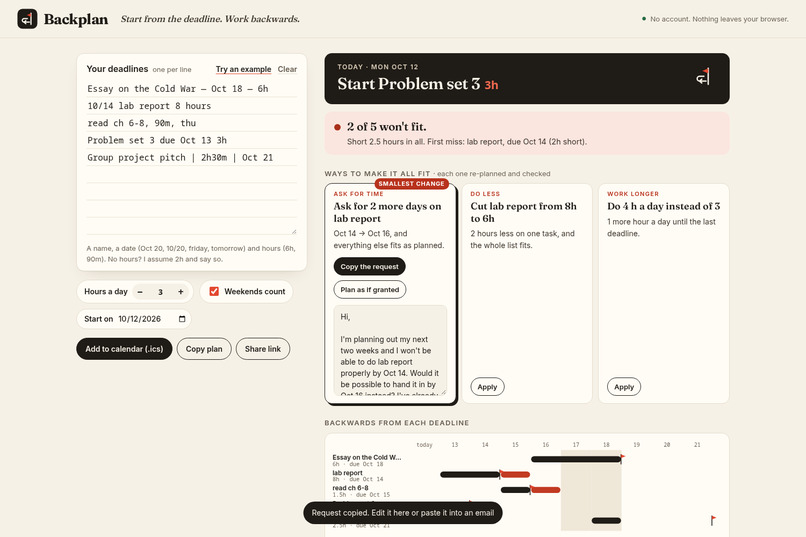Click the Start Problem set 3 heading
806x537 pixels.
point(409,84)
